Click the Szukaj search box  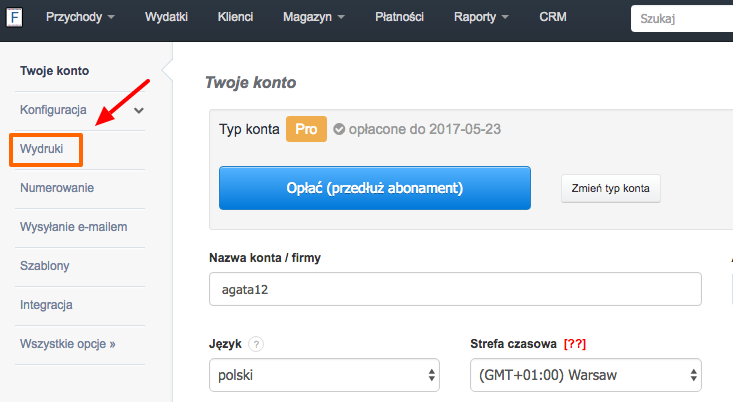(x=682, y=18)
